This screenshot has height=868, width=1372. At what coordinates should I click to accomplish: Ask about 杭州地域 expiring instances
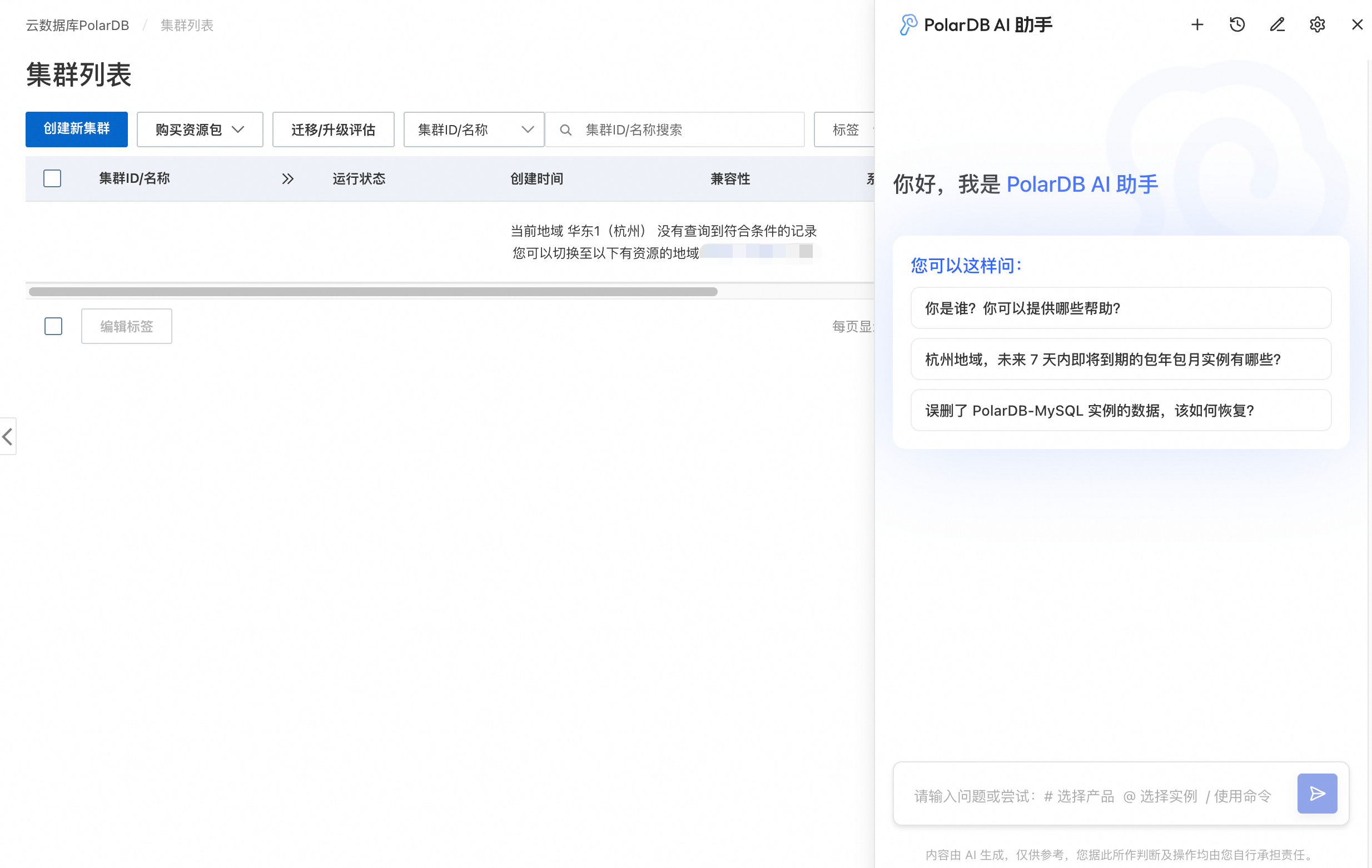pyautogui.click(x=1121, y=360)
